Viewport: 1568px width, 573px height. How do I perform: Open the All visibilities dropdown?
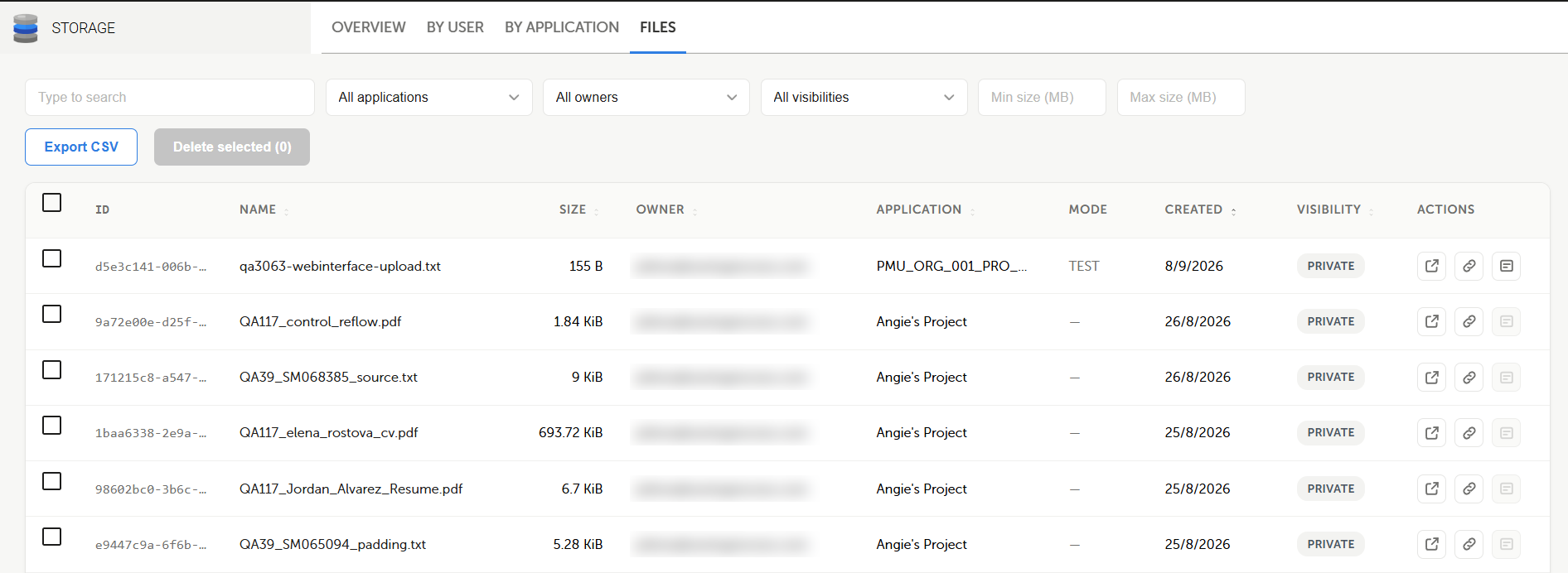click(x=864, y=97)
